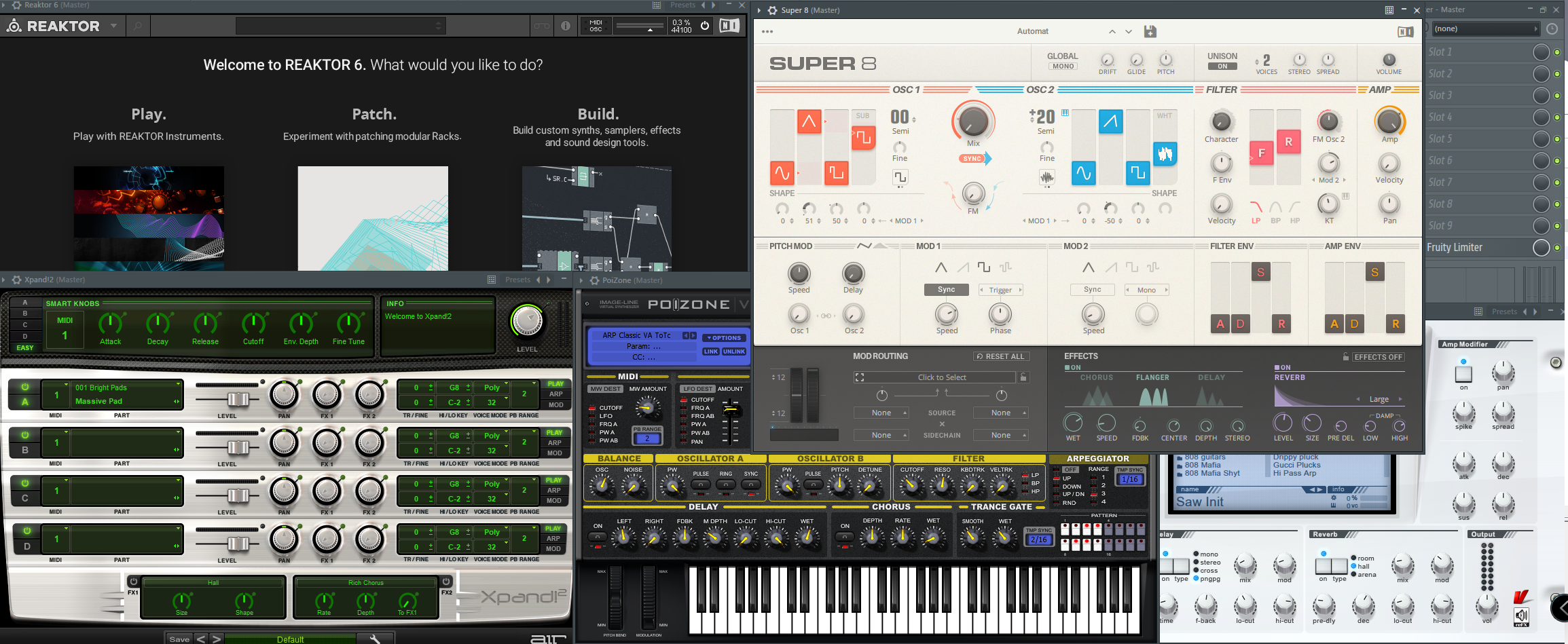Toggle Super 8 Global MONO switch
The height and width of the screenshot is (644, 1568).
click(1063, 67)
